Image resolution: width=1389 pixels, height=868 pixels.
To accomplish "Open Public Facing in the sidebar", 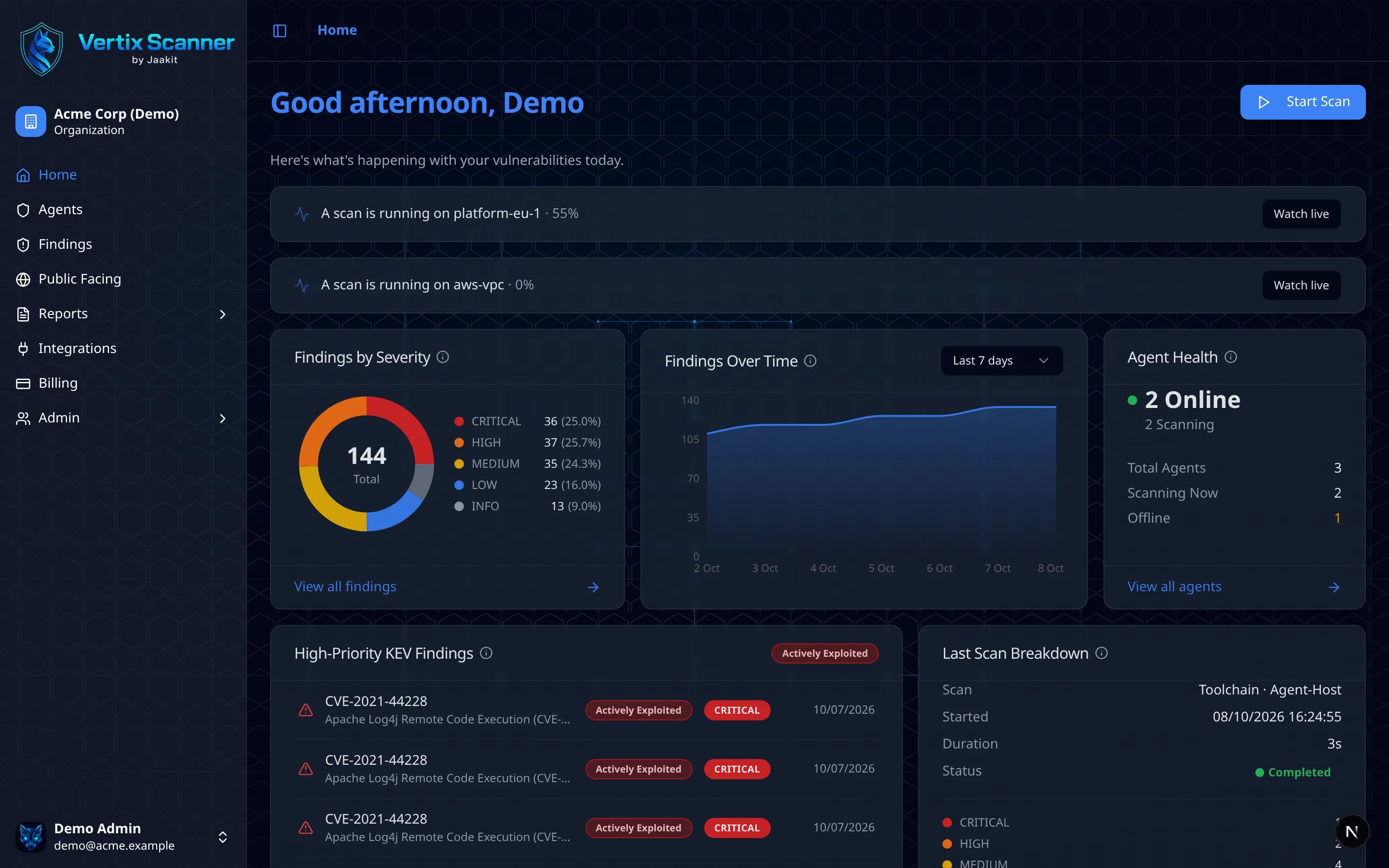I will coord(123,279).
